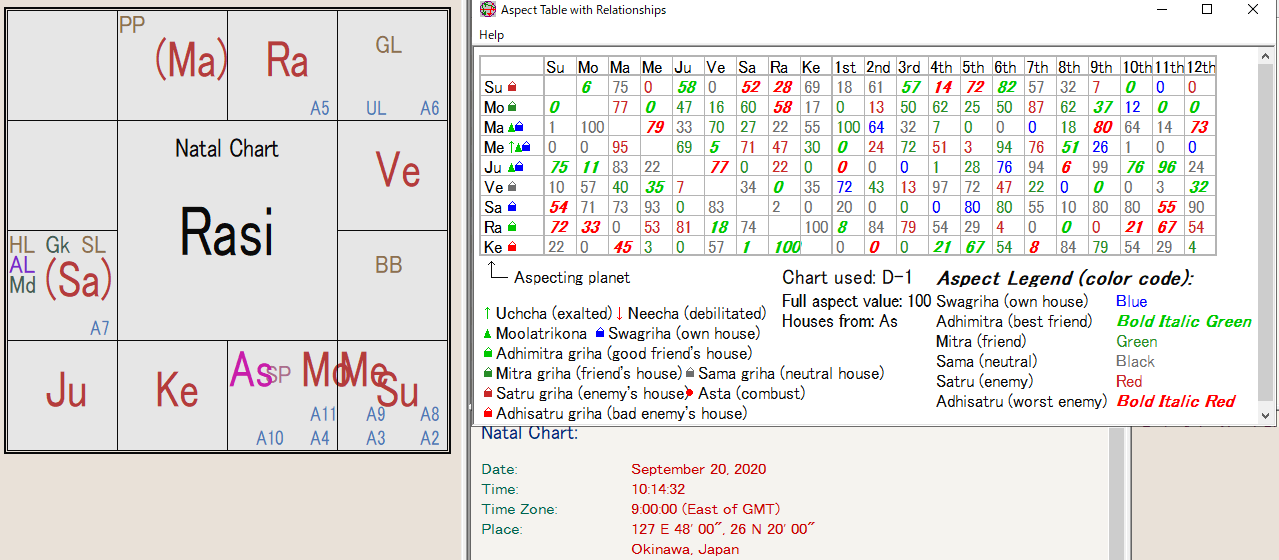Select Ra planet in the Rasi chart
The image size is (1279, 560).
[x=286, y=61]
